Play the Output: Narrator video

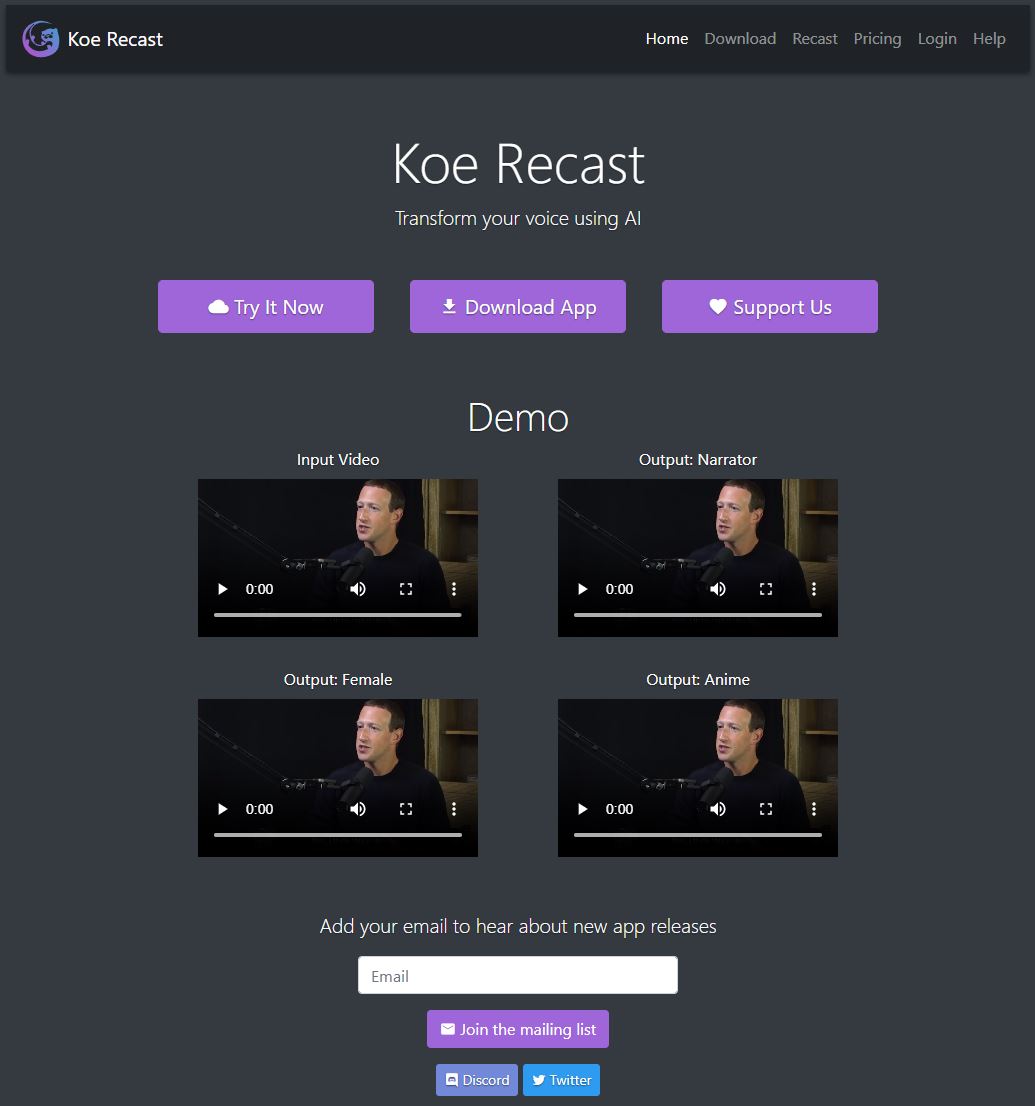(x=582, y=589)
